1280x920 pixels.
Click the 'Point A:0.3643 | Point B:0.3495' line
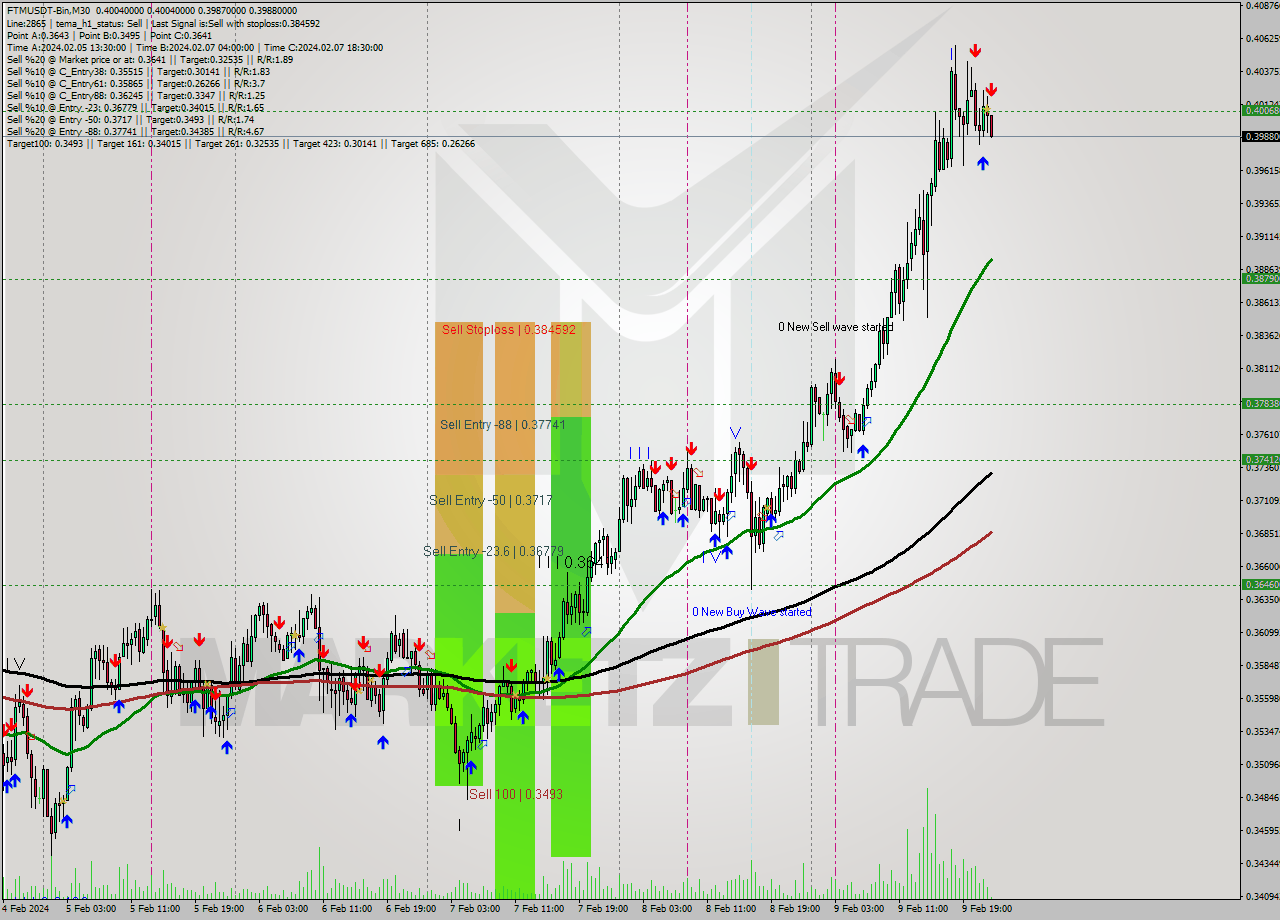pos(109,35)
